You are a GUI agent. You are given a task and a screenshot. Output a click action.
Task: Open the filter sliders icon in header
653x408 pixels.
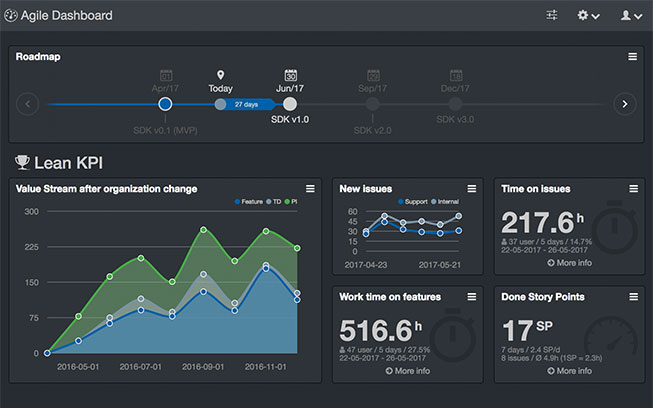click(552, 15)
